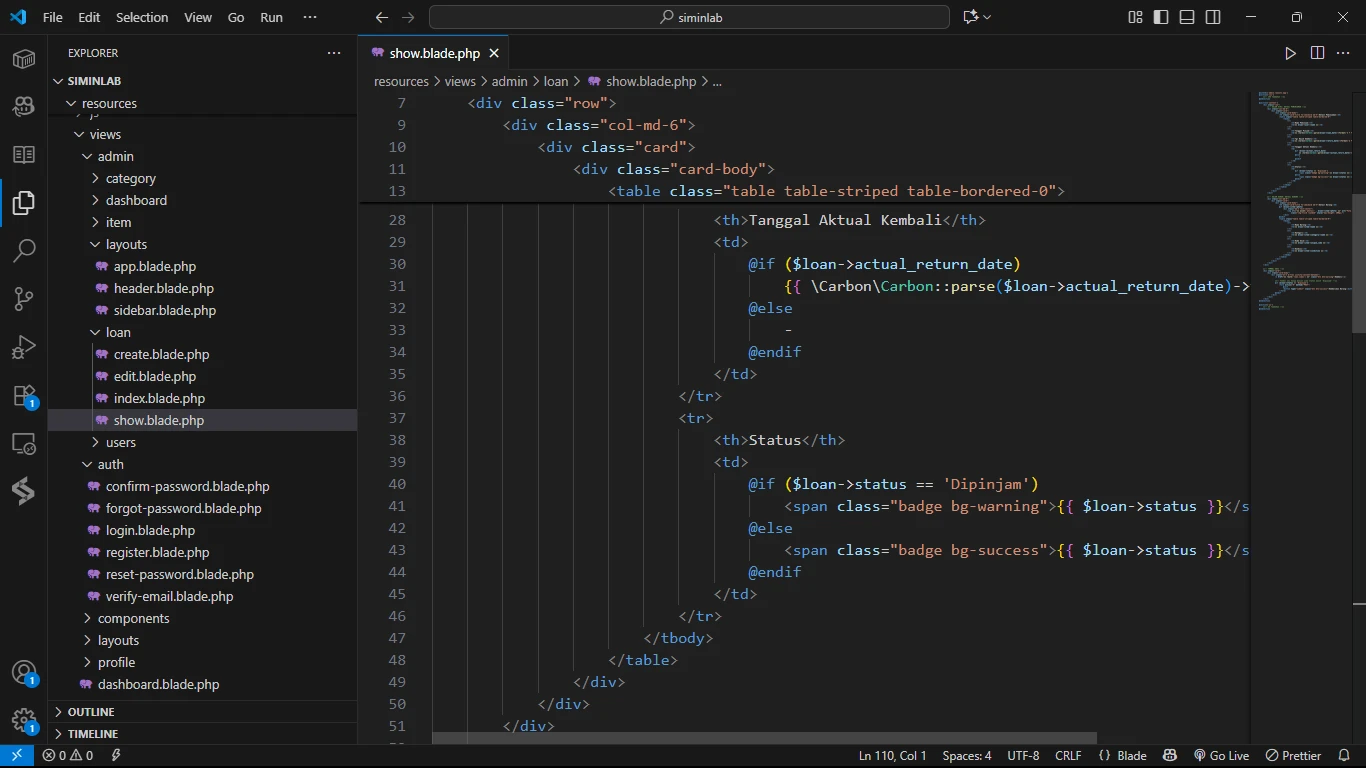Expand the OUTLINE section
Image resolution: width=1366 pixels, height=768 pixels.
91,712
